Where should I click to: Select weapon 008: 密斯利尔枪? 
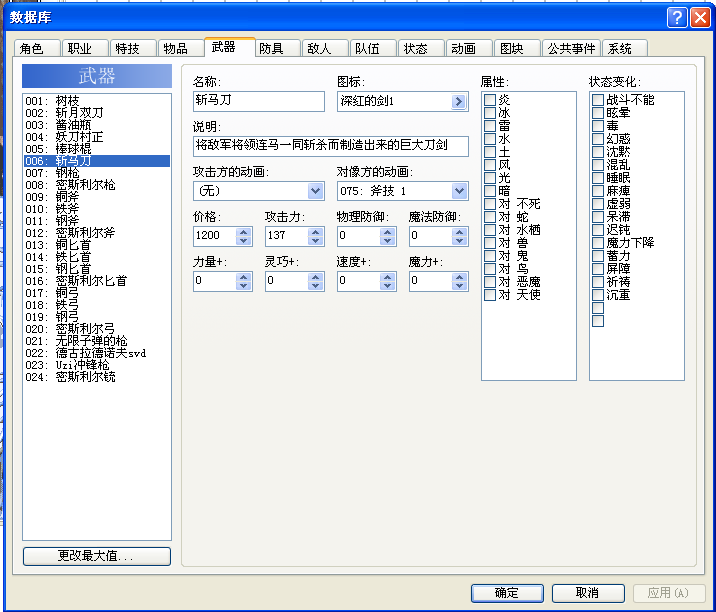tap(97, 185)
